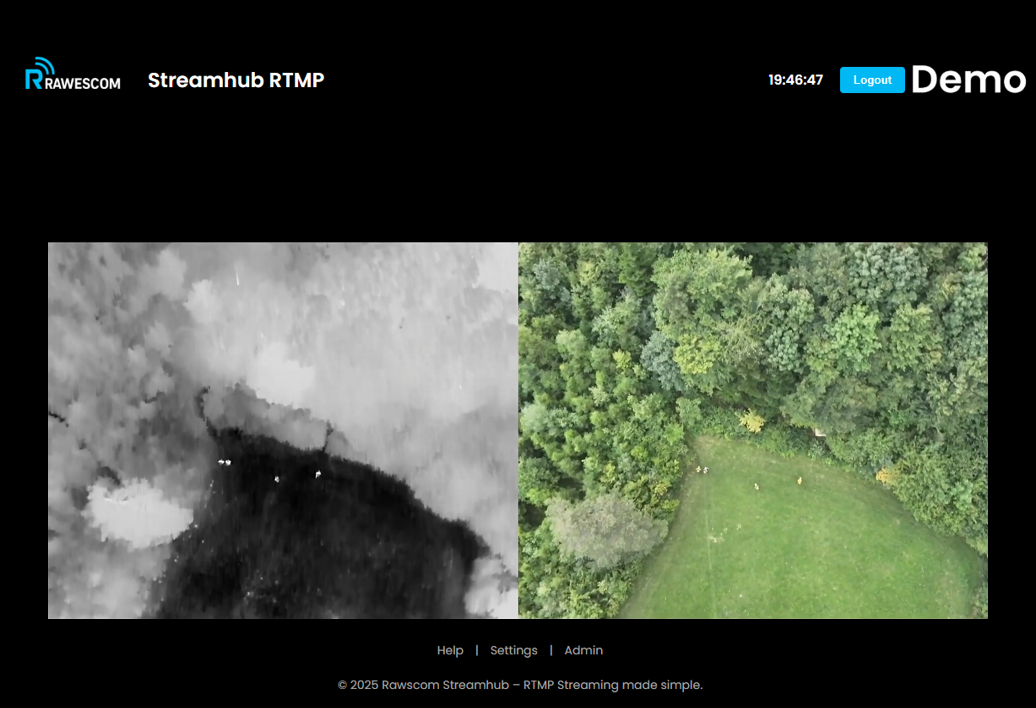The image size is (1036, 708).
Task: Open the Settings page link
Action: click(514, 650)
